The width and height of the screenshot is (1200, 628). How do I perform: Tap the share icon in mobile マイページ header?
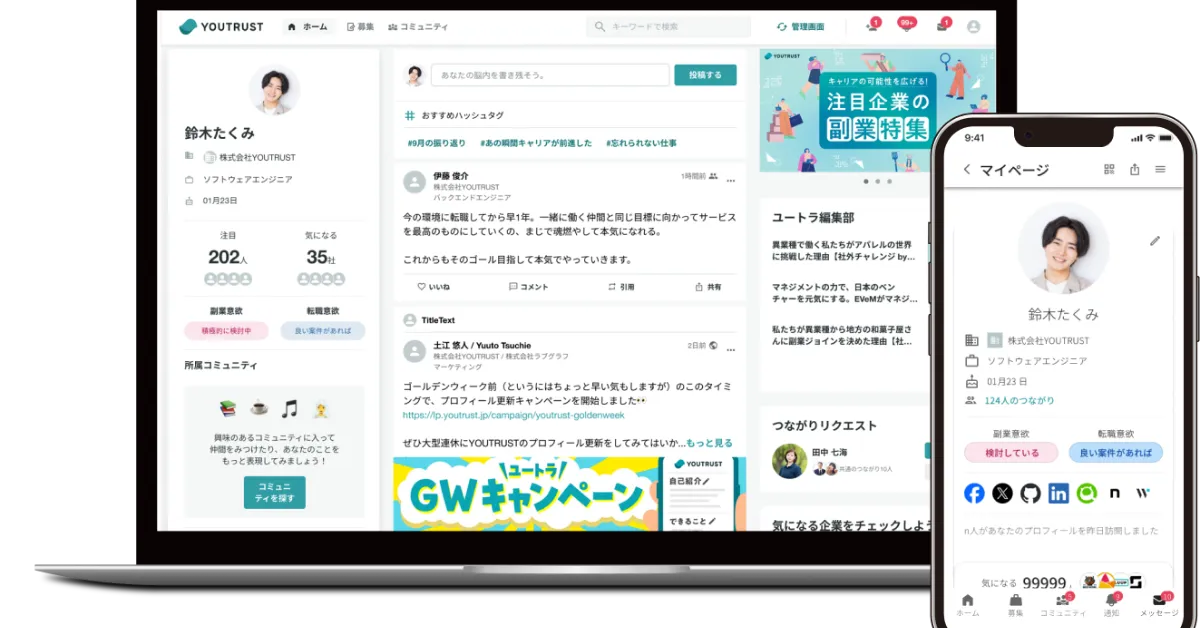(x=1134, y=170)
